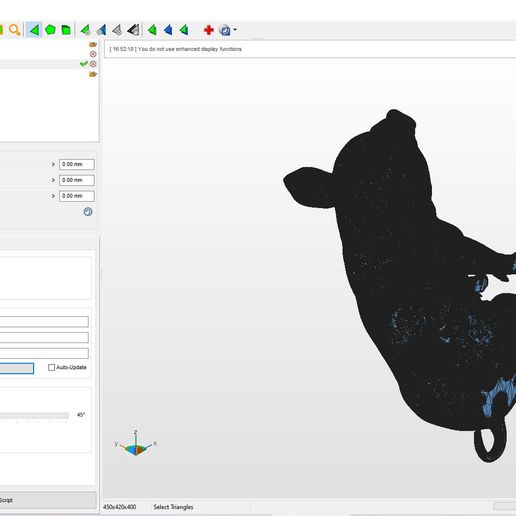Click red target icon beside the green checkmark
This screenshot has width=516, height=516.
coord(93,64)
